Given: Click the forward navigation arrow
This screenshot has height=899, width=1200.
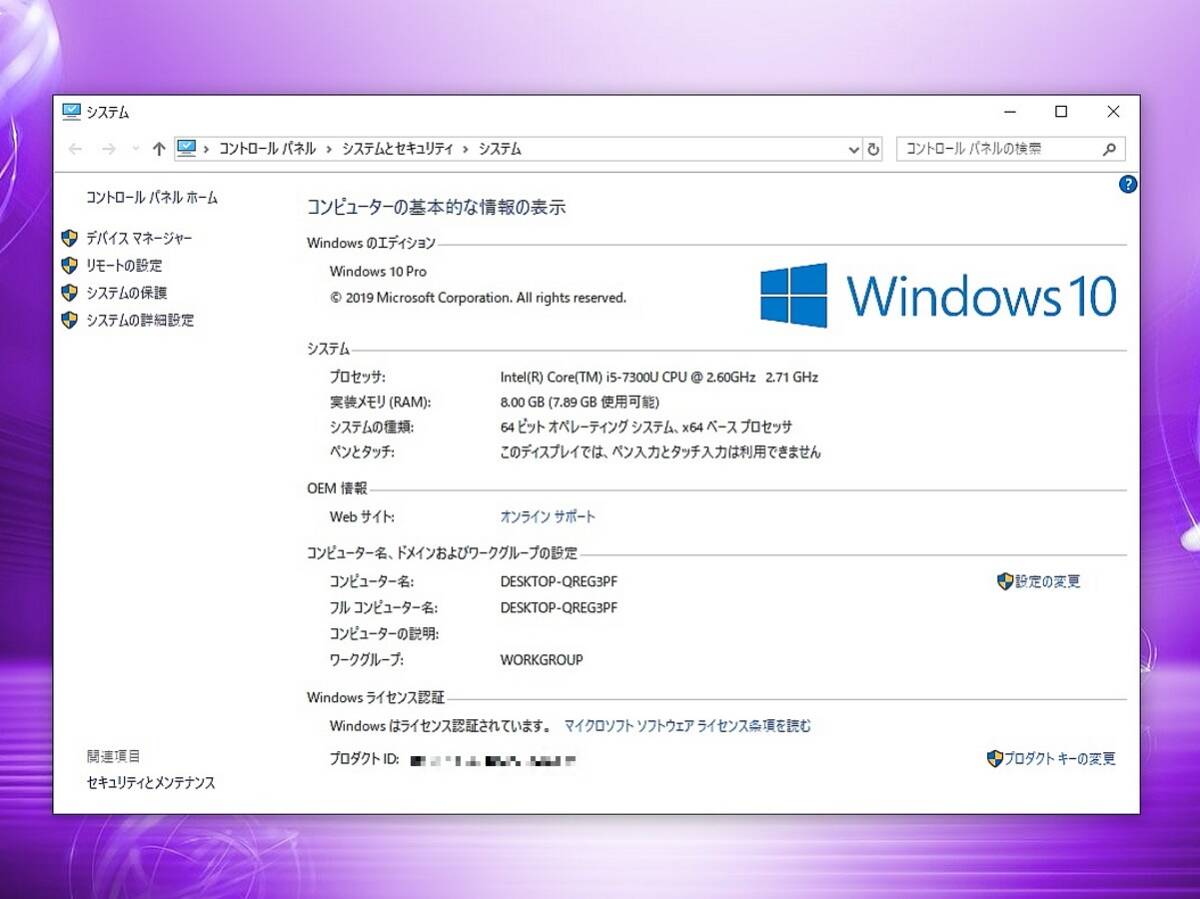Looking at the screenshot, I should pyautogui.click(x=109, y=149).
